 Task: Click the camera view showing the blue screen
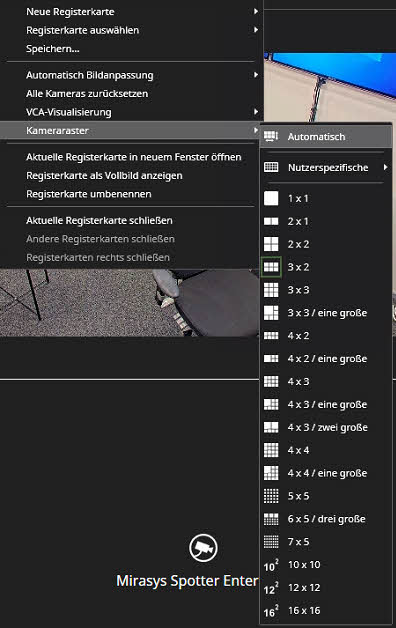click(330, 87)
